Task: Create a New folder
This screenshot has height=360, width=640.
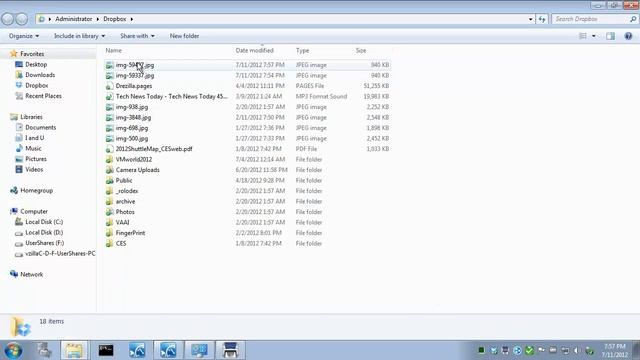Action: tap(184, 36)
